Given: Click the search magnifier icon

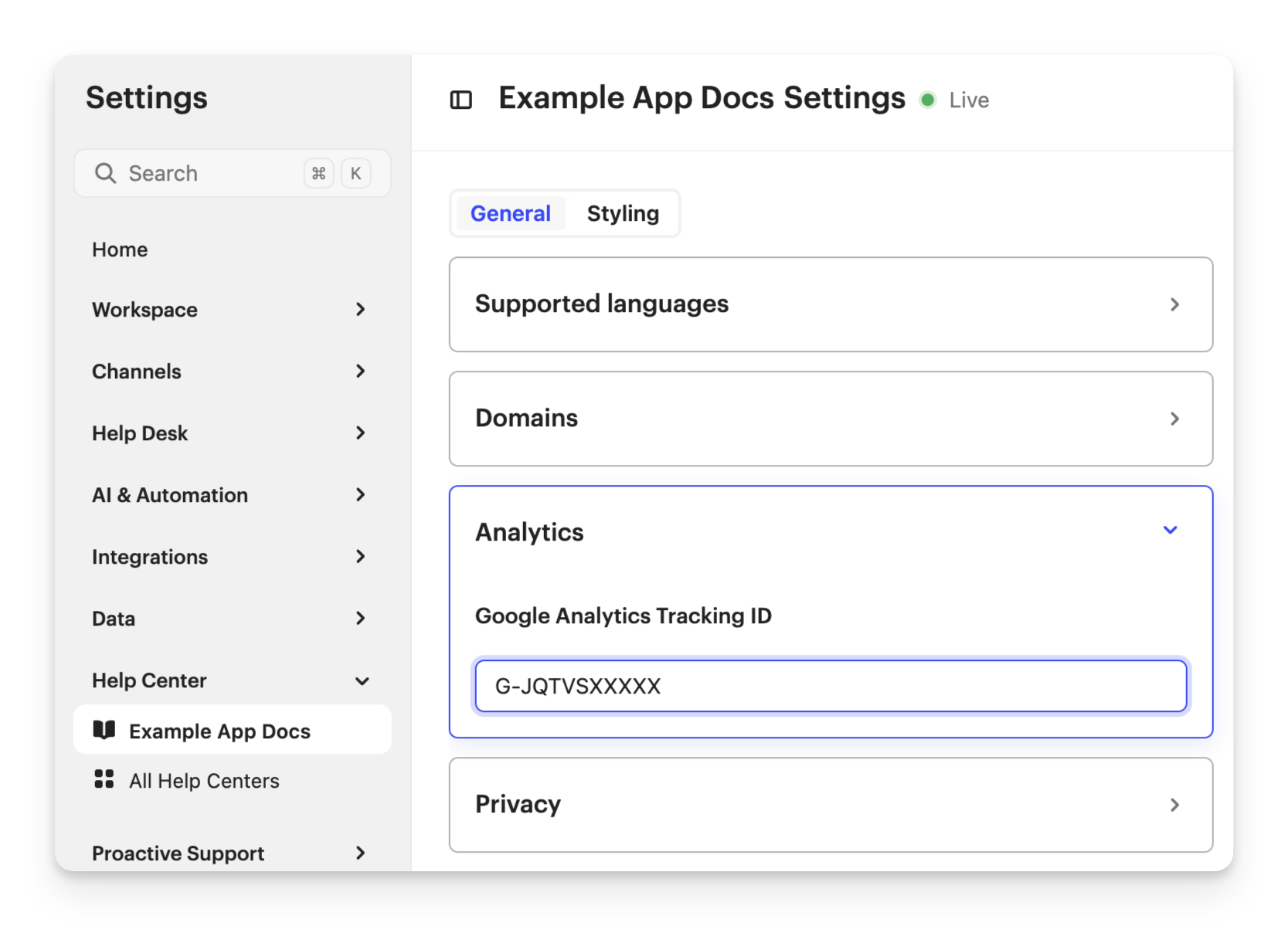Looking at the screenshot, I should click(x=105, y=173).
